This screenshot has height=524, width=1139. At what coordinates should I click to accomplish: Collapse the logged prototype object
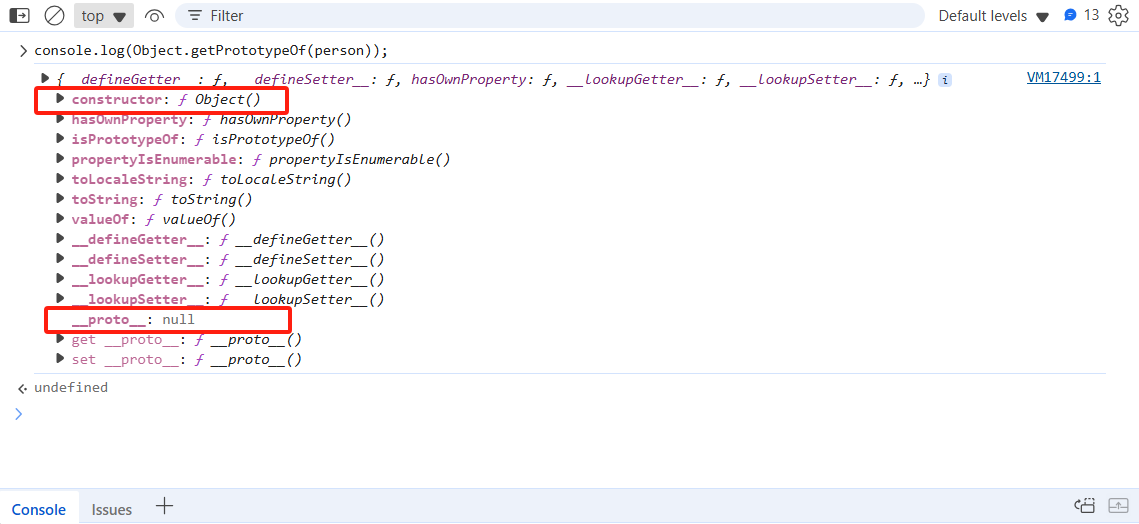[44, 79]
